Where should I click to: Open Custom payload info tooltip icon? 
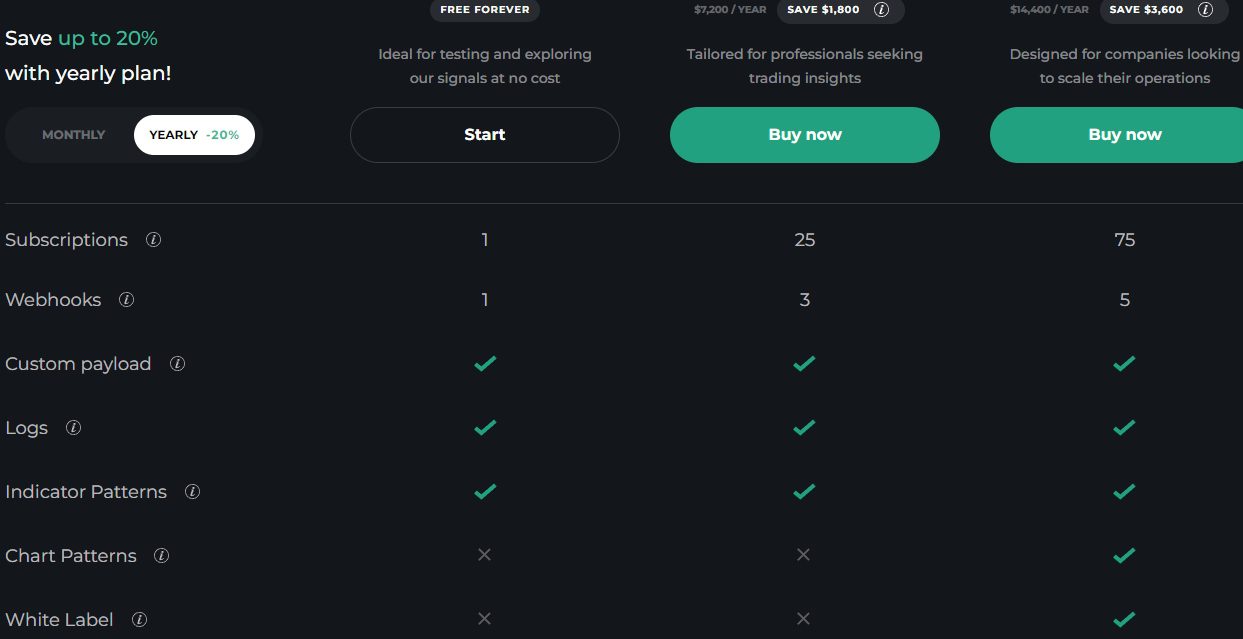click(177, 364)
